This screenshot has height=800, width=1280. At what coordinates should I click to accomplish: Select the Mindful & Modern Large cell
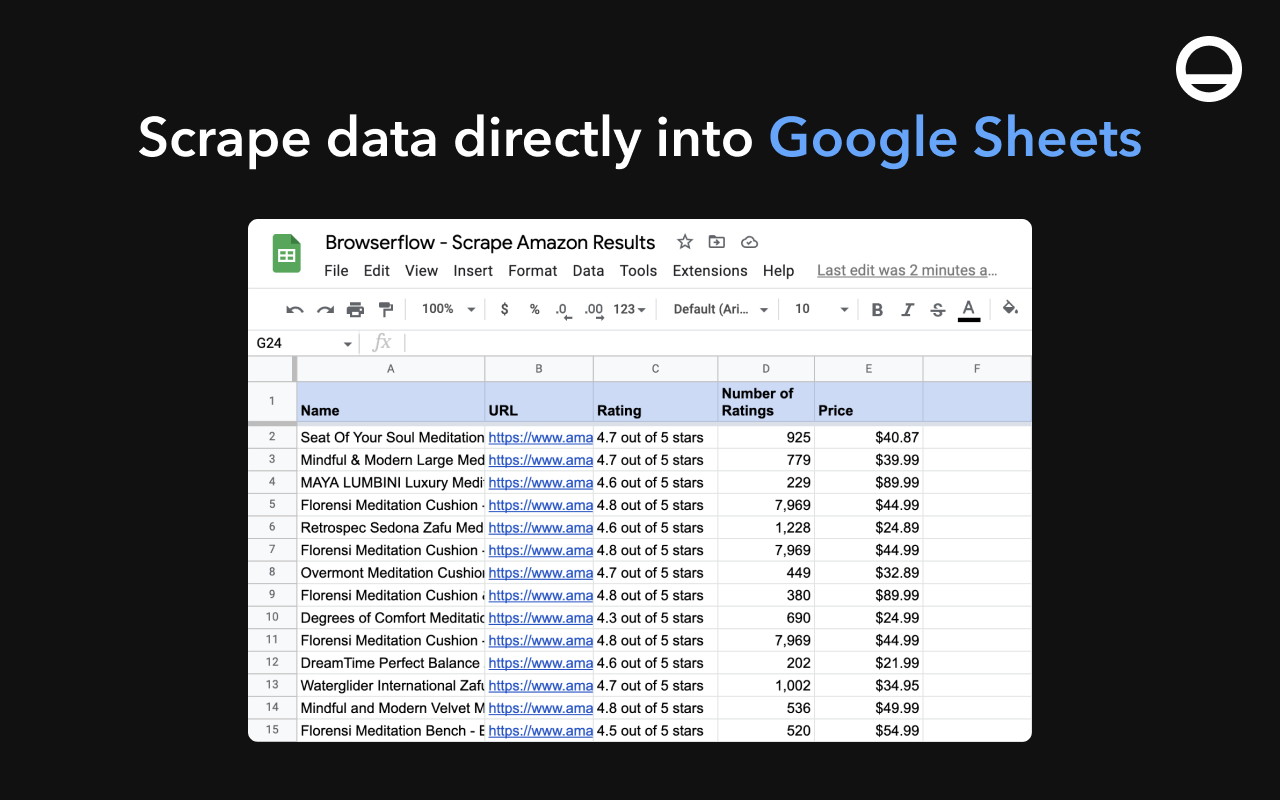click(x=391, y=460)
